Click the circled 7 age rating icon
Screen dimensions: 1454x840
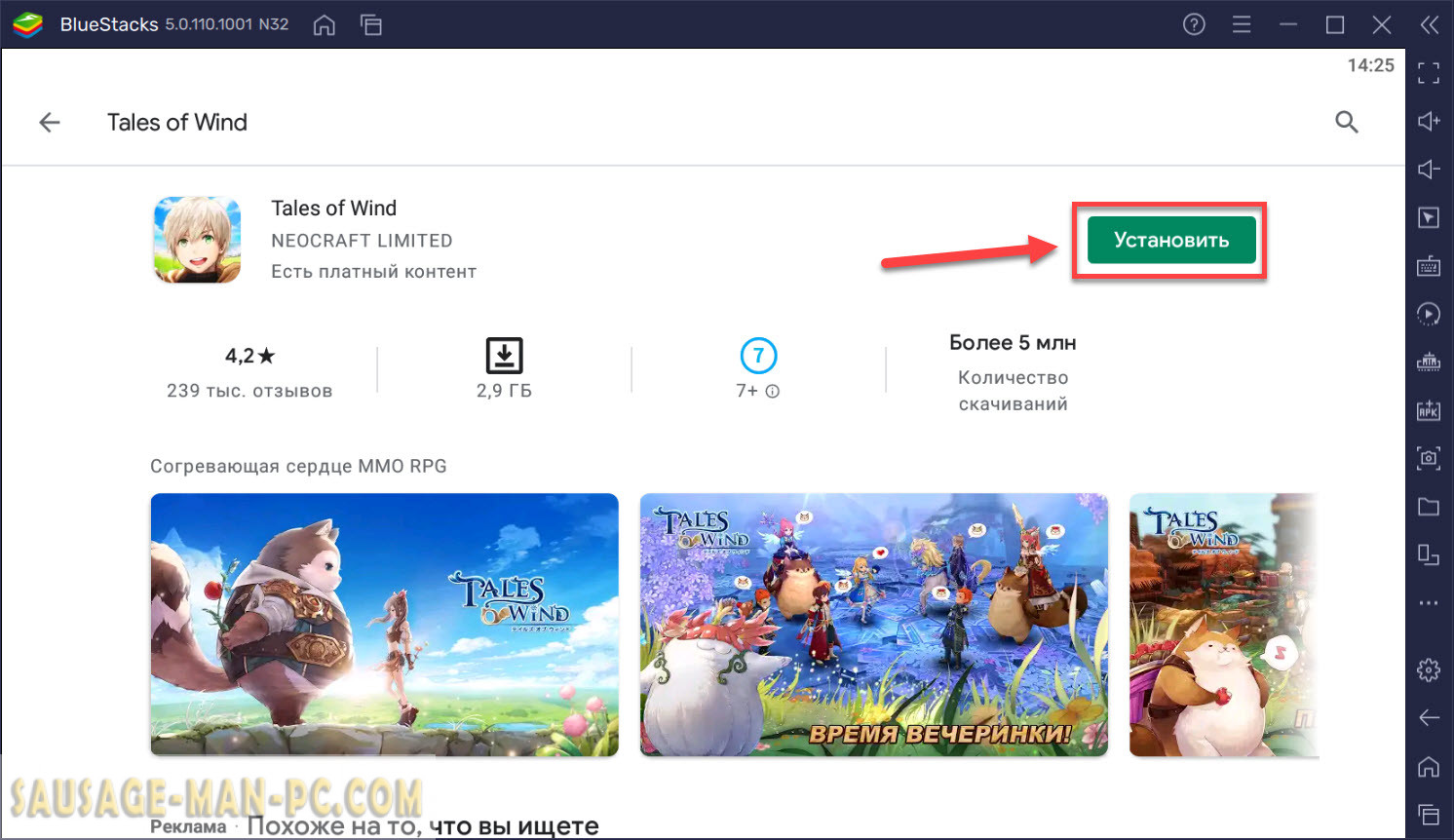click(x=758, y=356)
